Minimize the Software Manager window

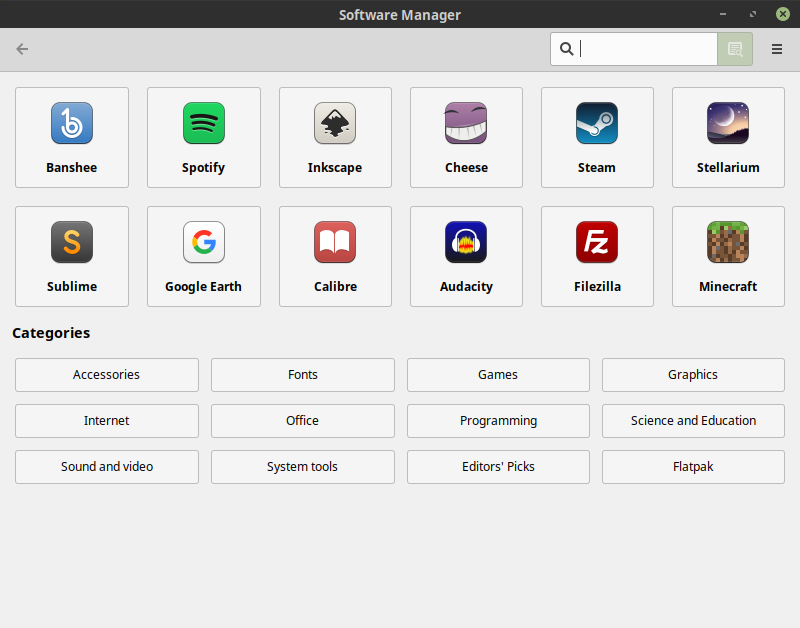722,14
